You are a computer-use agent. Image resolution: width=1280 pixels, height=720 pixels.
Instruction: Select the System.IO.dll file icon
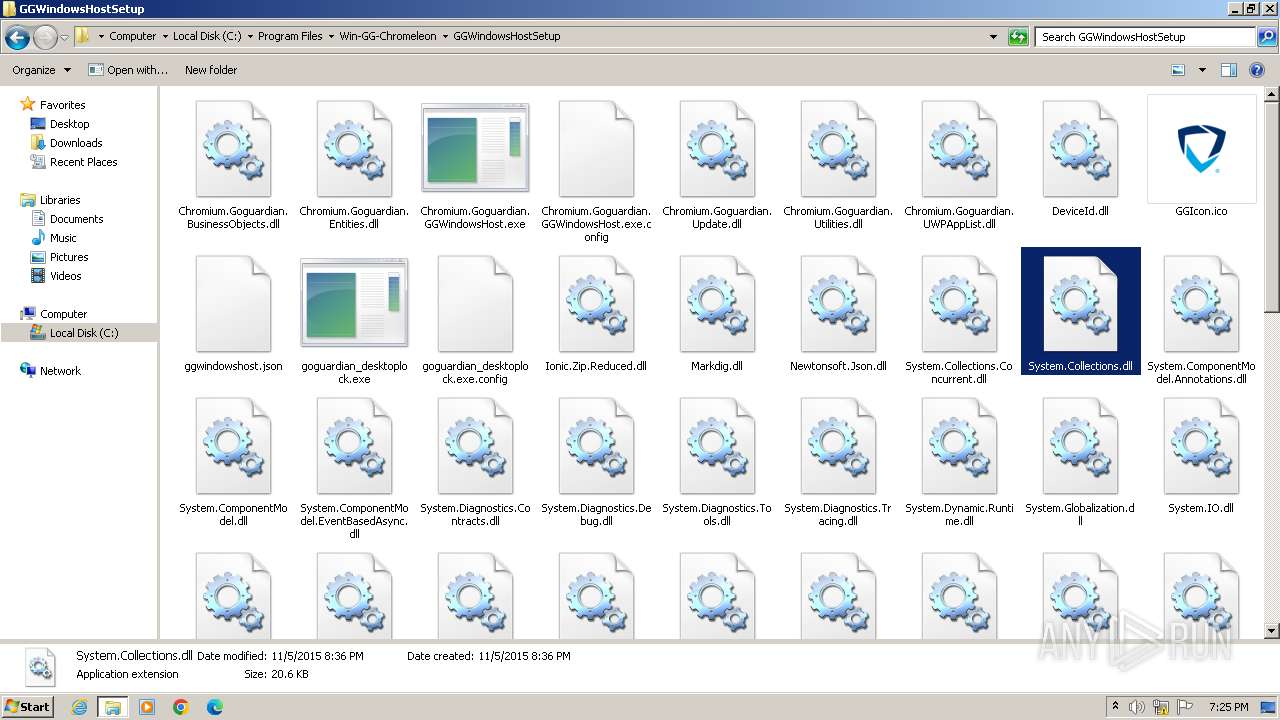(x=1201, y=446)
